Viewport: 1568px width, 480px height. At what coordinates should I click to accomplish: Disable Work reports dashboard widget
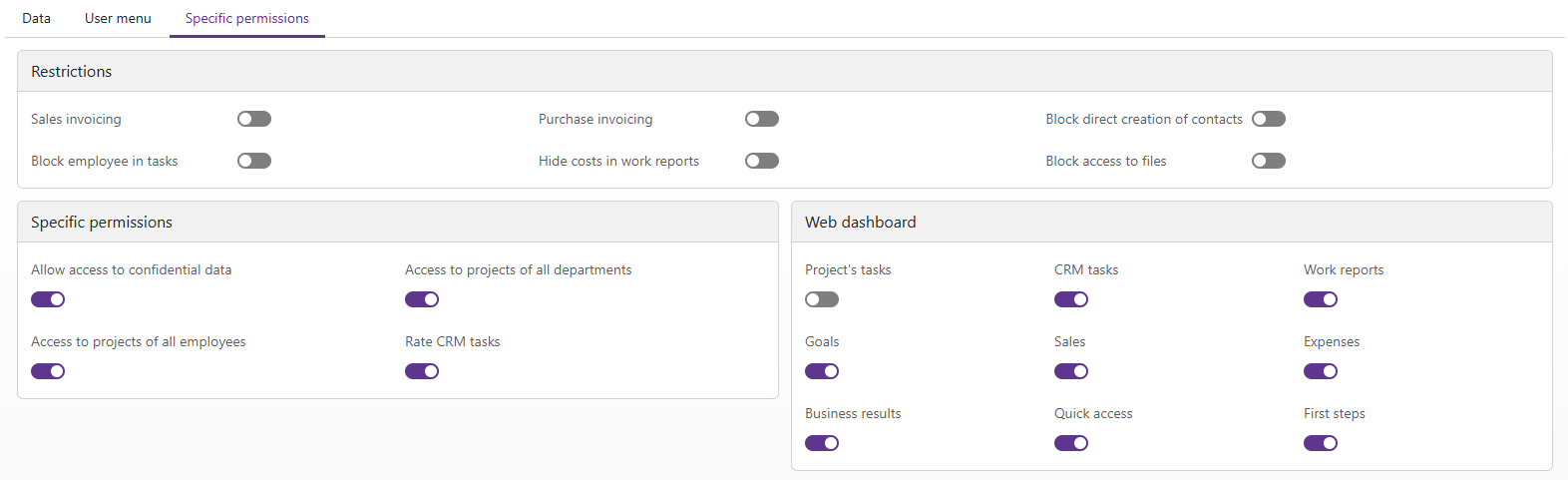(x=1321, y=299)
